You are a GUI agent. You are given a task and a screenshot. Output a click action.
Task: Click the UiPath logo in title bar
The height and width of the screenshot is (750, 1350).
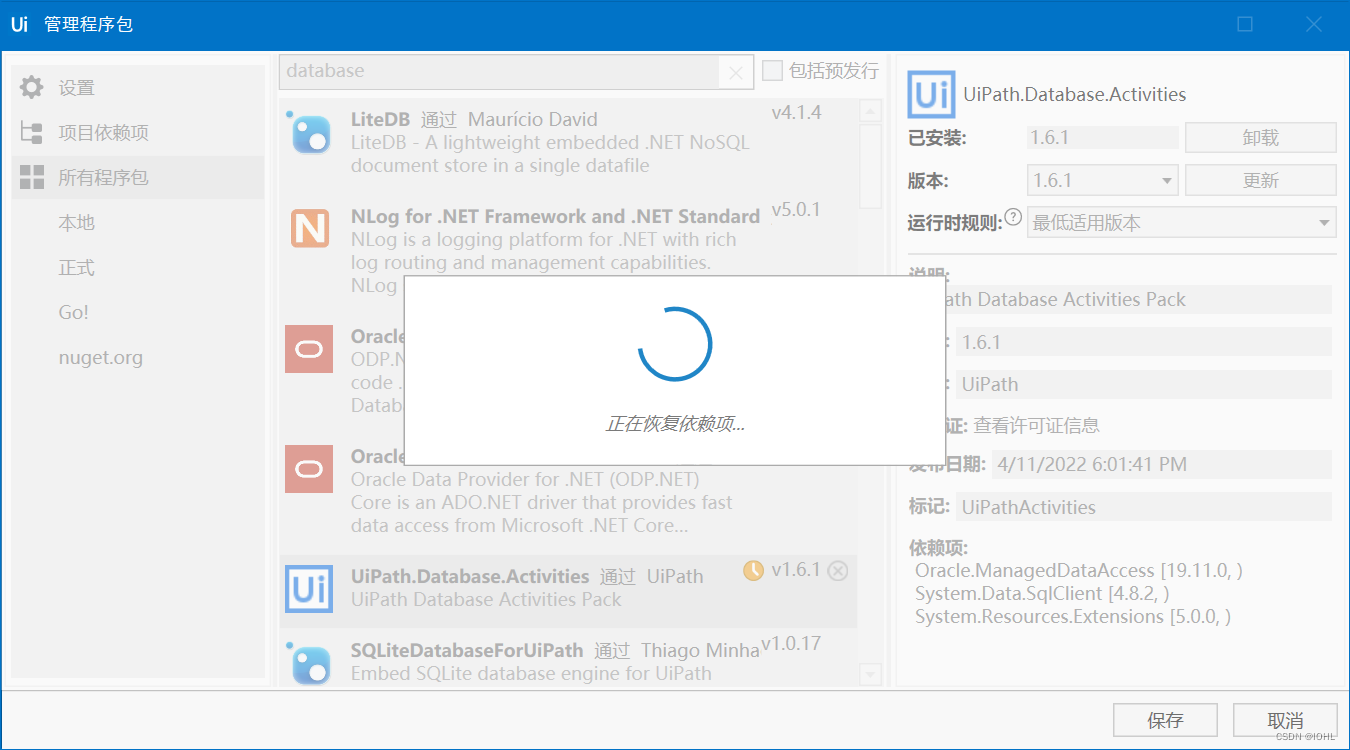pos(20,24)
